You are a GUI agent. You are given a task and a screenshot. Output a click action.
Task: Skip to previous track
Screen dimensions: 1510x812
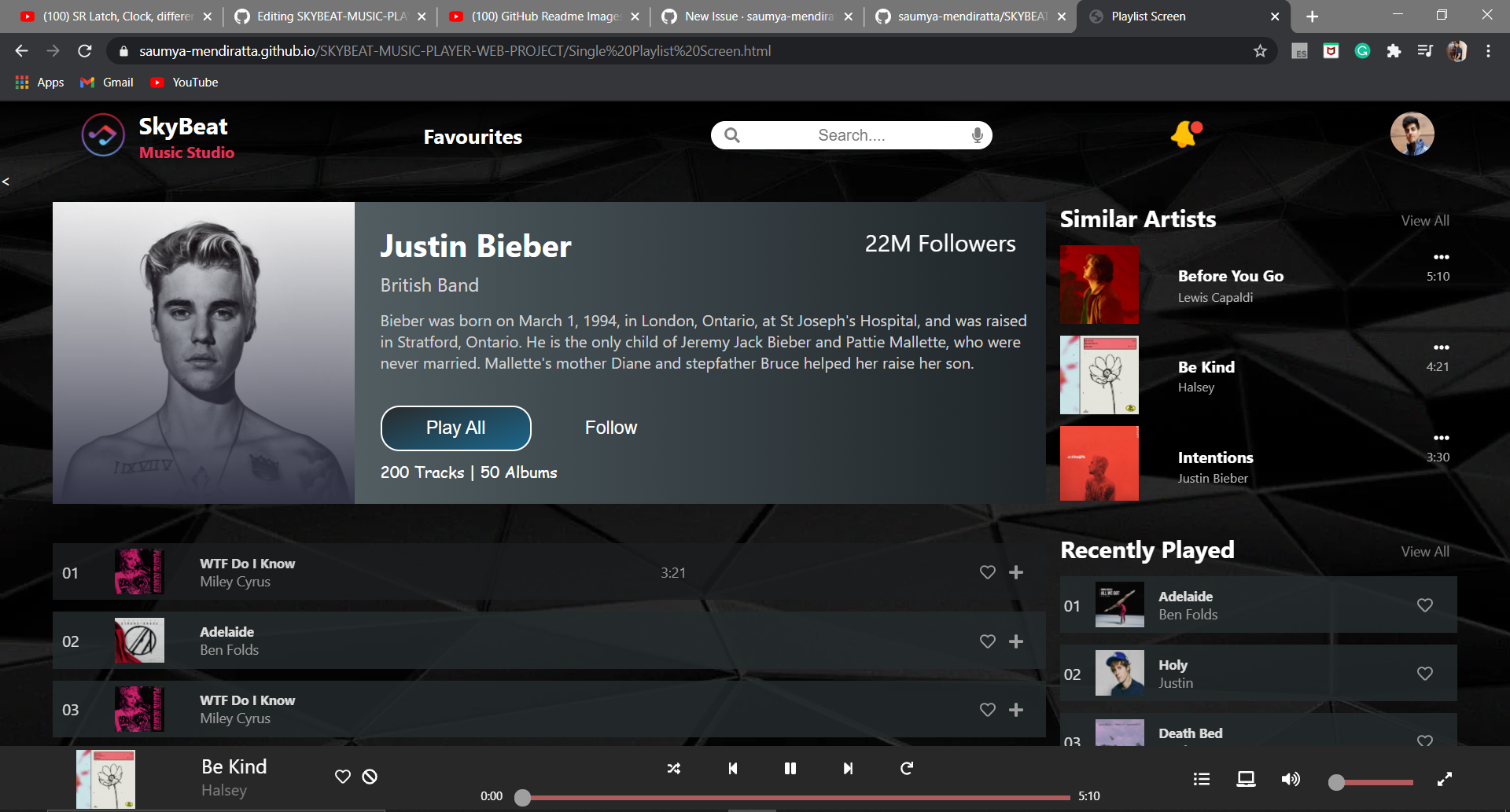pos(733,769)
